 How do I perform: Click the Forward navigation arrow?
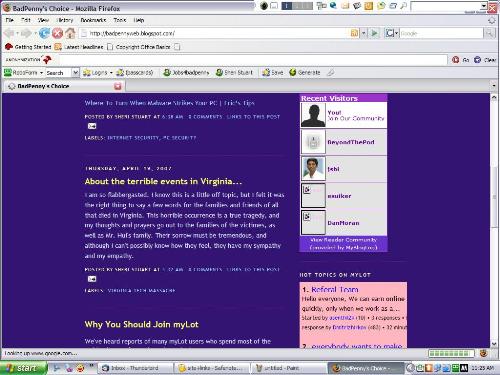[26, 33]
